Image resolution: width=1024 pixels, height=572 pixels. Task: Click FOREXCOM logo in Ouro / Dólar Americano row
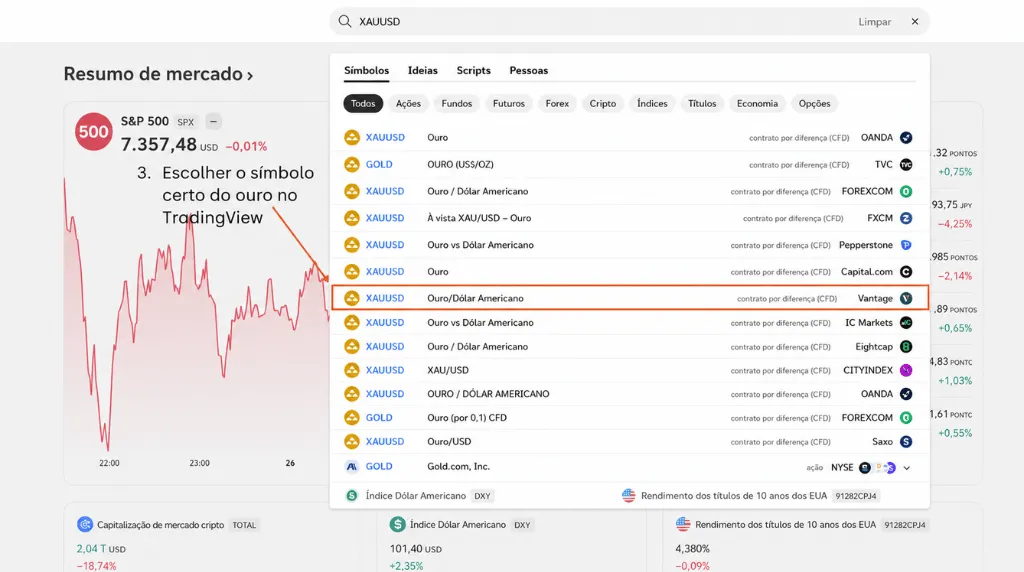(x=906, y=191)
